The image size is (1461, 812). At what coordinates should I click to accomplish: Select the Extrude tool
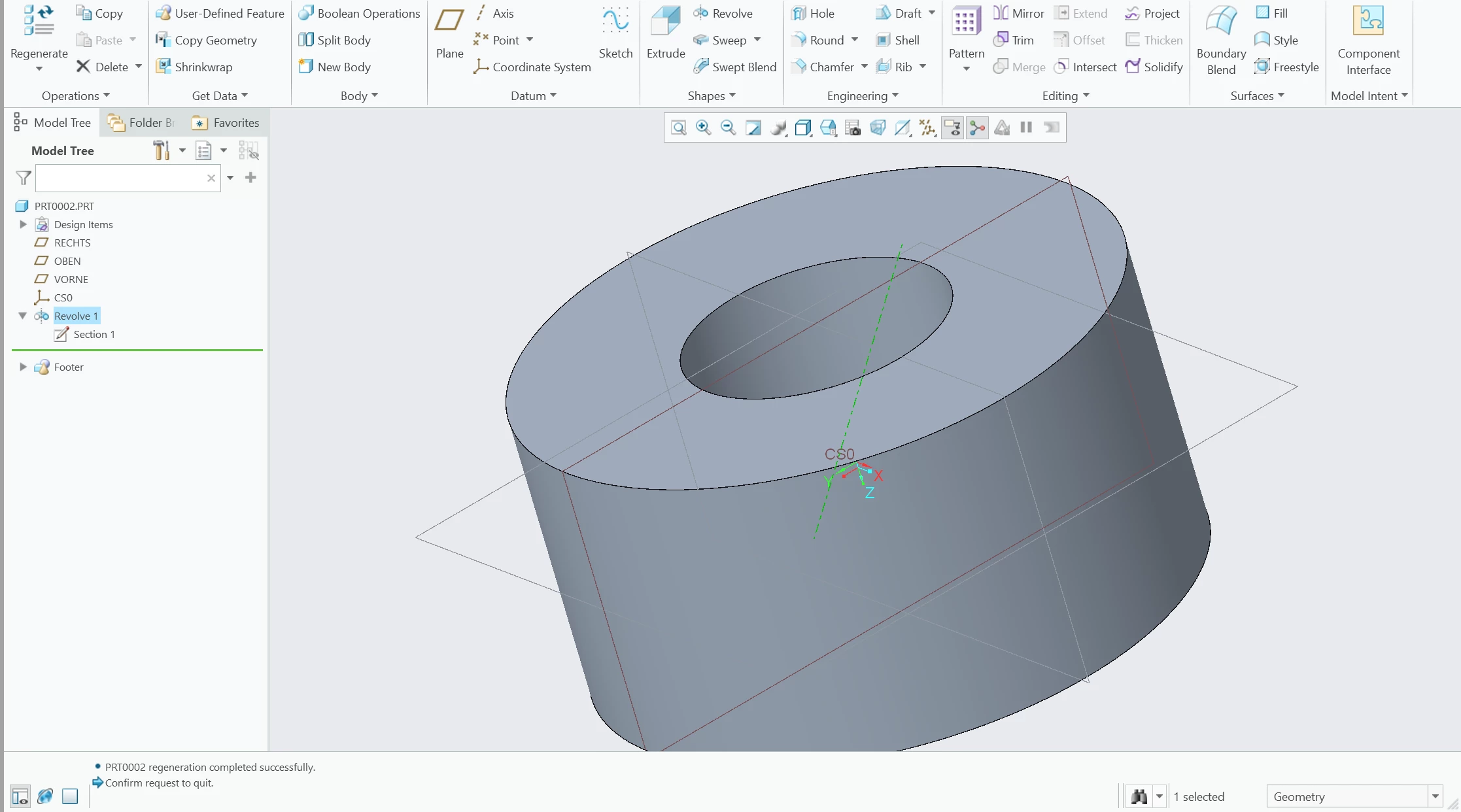point(665,33)
